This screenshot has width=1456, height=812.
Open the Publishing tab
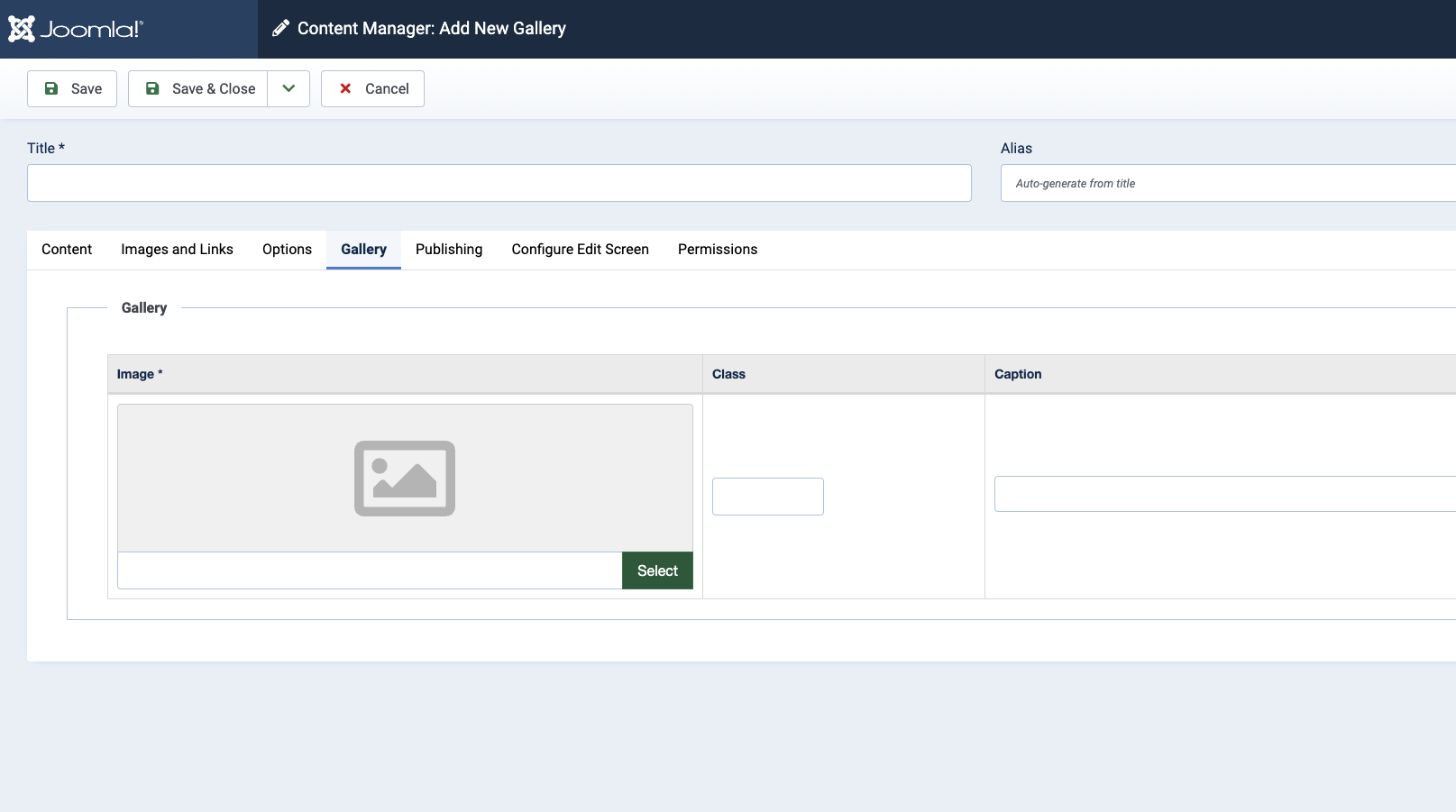tap(449, 250)
